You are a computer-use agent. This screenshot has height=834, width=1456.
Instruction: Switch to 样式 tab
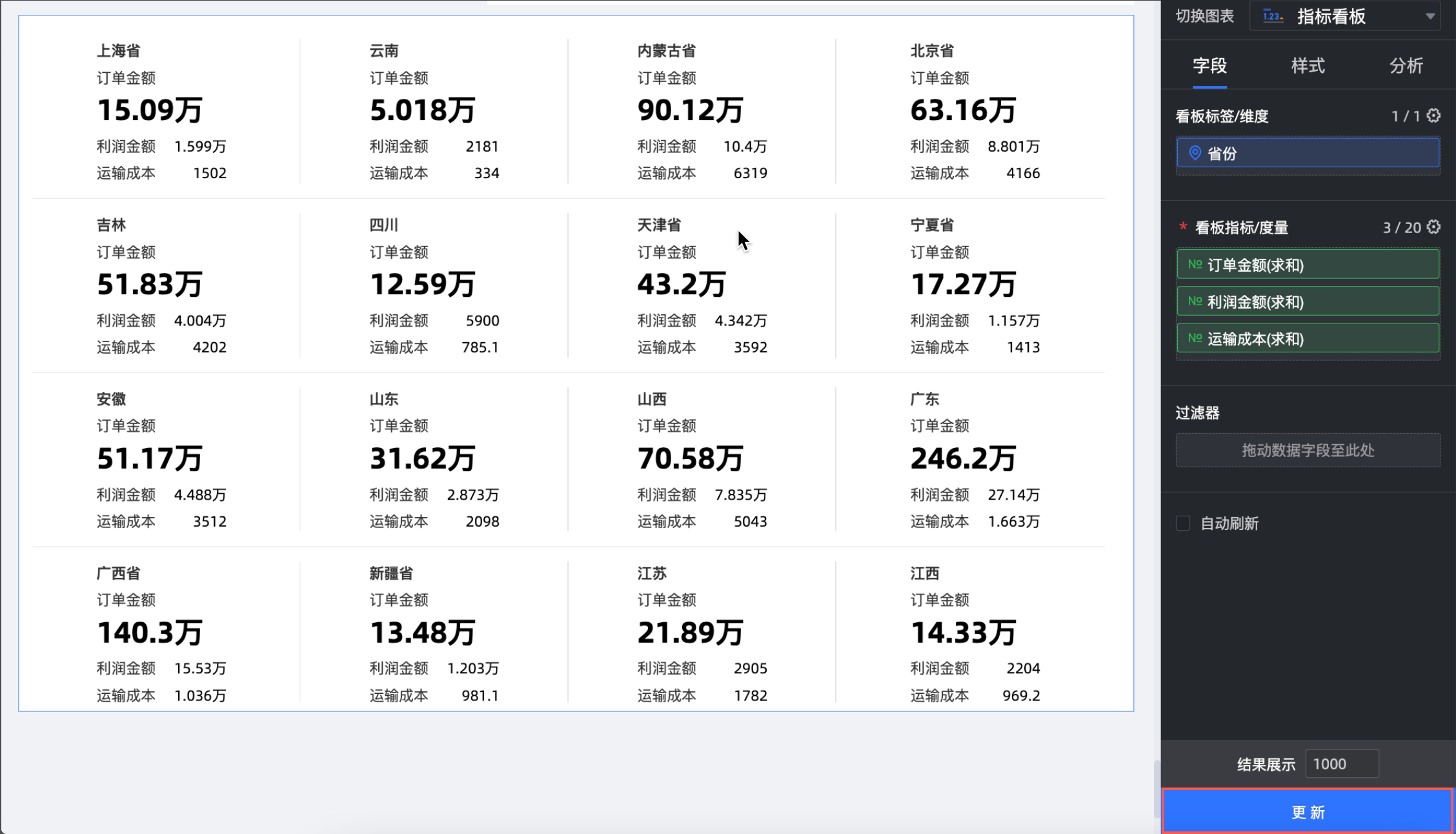click(1308, 65)
